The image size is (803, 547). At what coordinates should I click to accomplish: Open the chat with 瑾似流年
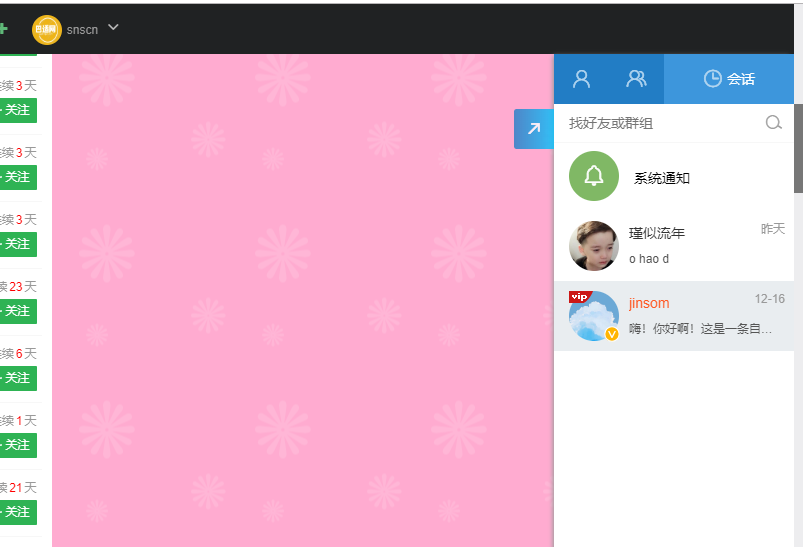coord(690,246)
